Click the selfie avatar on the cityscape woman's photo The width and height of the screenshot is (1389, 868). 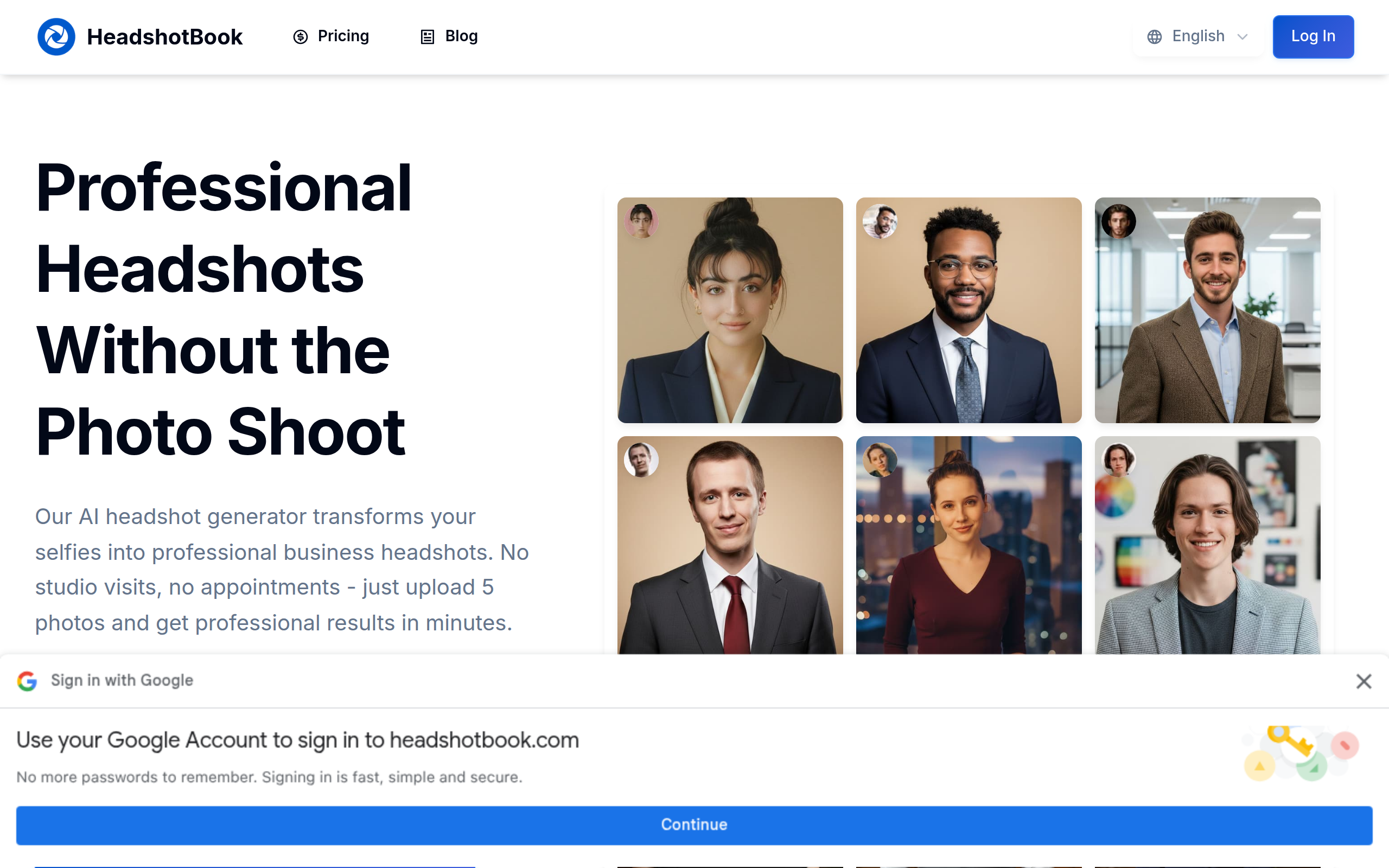881,460
